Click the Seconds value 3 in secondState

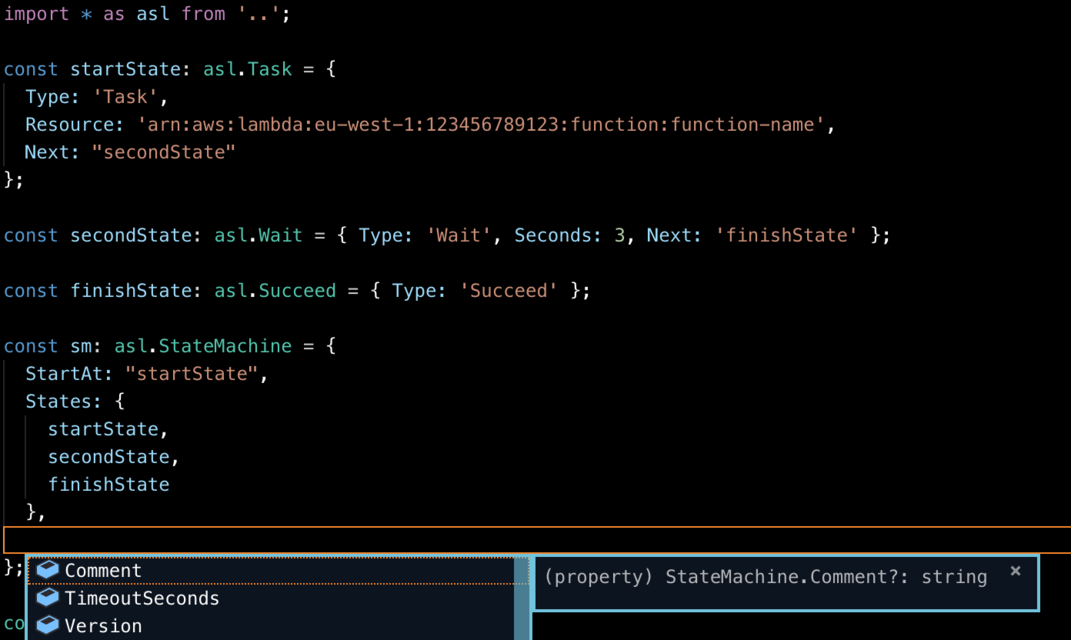tap(618, 235)
